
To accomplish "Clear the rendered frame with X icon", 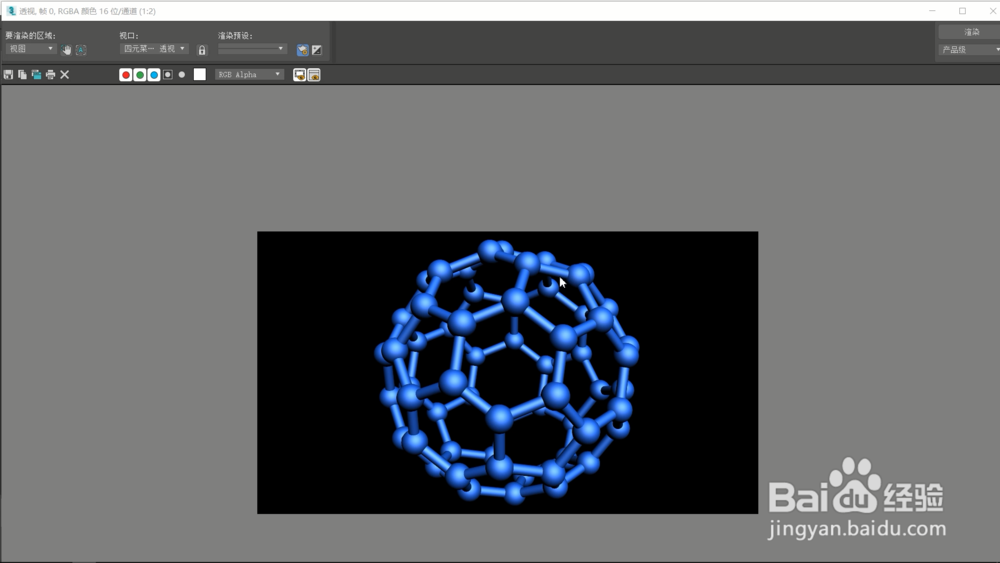I will (x=64, y=75).
